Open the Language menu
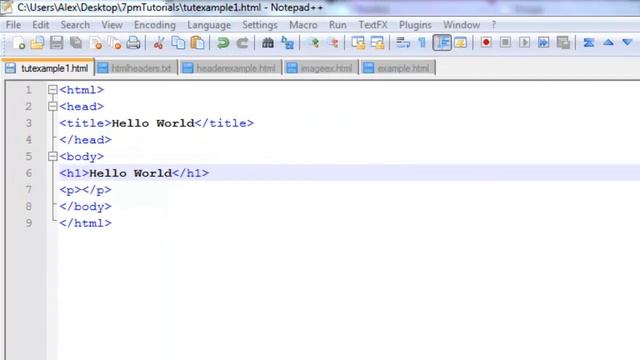This screenshot has height=360, width=640. pos(209,25)
